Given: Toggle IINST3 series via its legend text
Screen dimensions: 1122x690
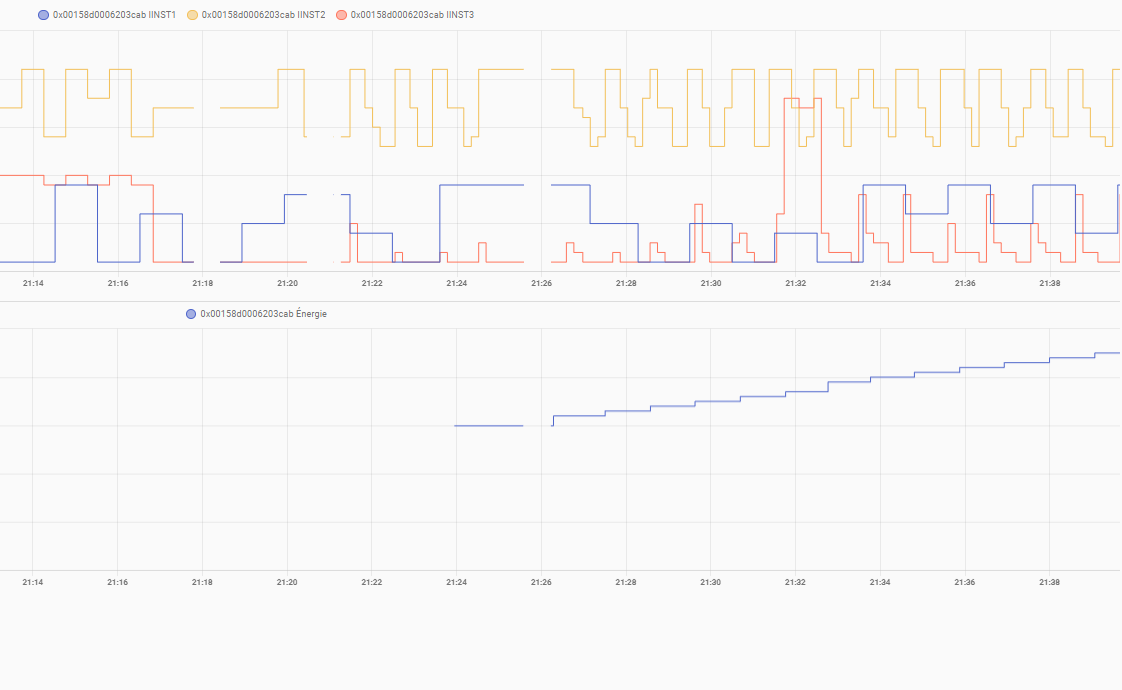Looking at the screenshot, I should (412, 15).
